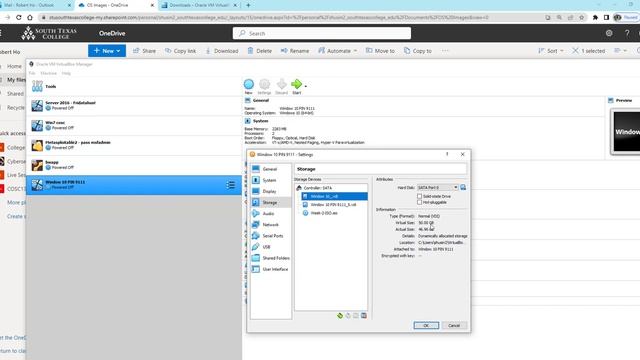Open OneDrive more actions ellipsis

(445, 51)
